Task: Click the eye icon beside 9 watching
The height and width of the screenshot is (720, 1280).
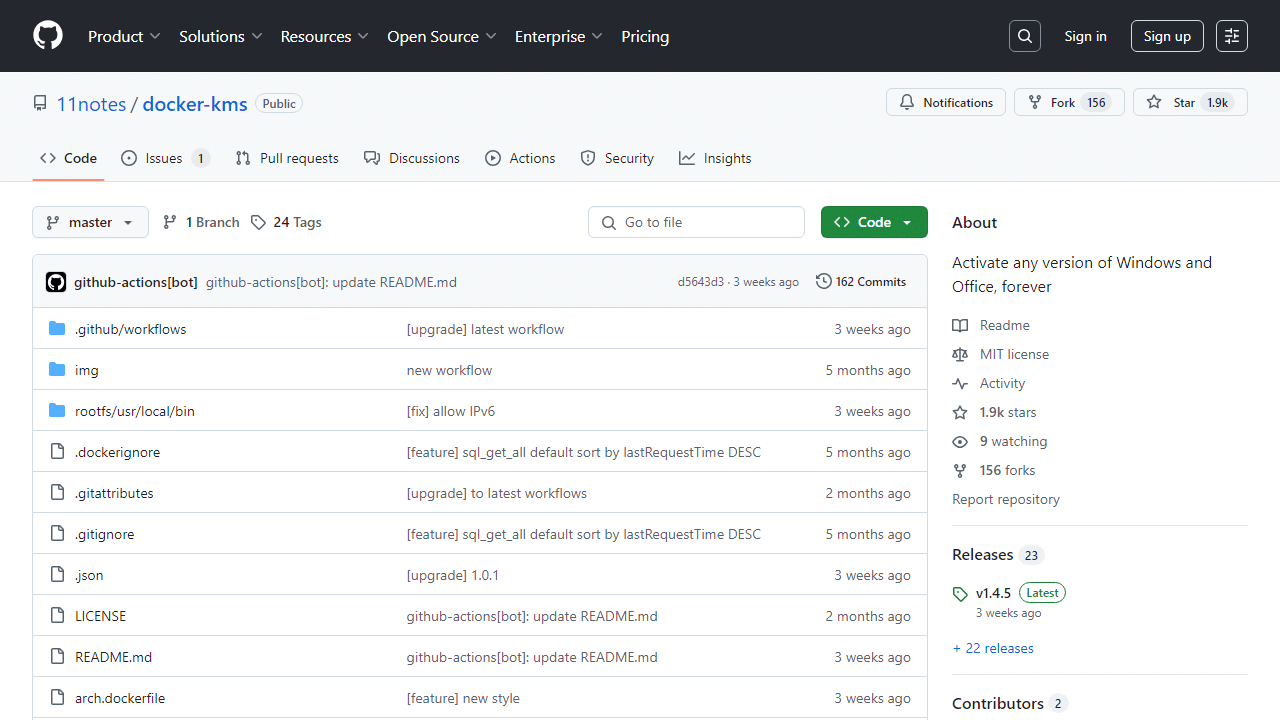Action: tap(960, 441)
